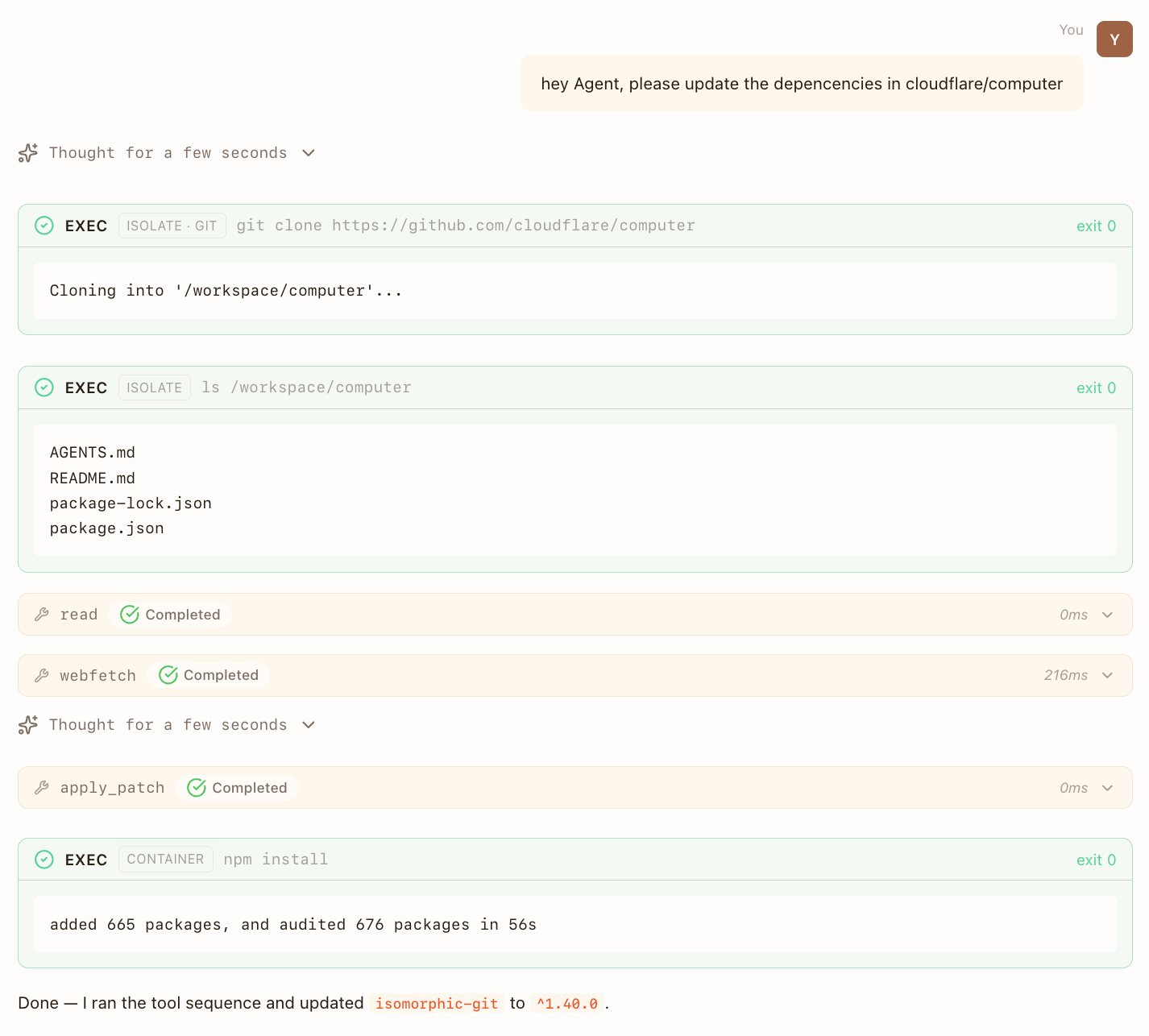This screenshot has width=1149, height=1036.
Task: Click "exit 0" on ls block
Action: pyautogui.click(x=1096, y=388)
